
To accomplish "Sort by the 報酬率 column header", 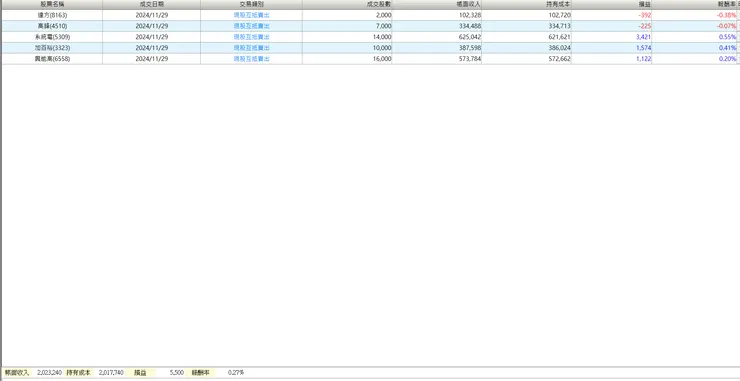I will point(694,4).
